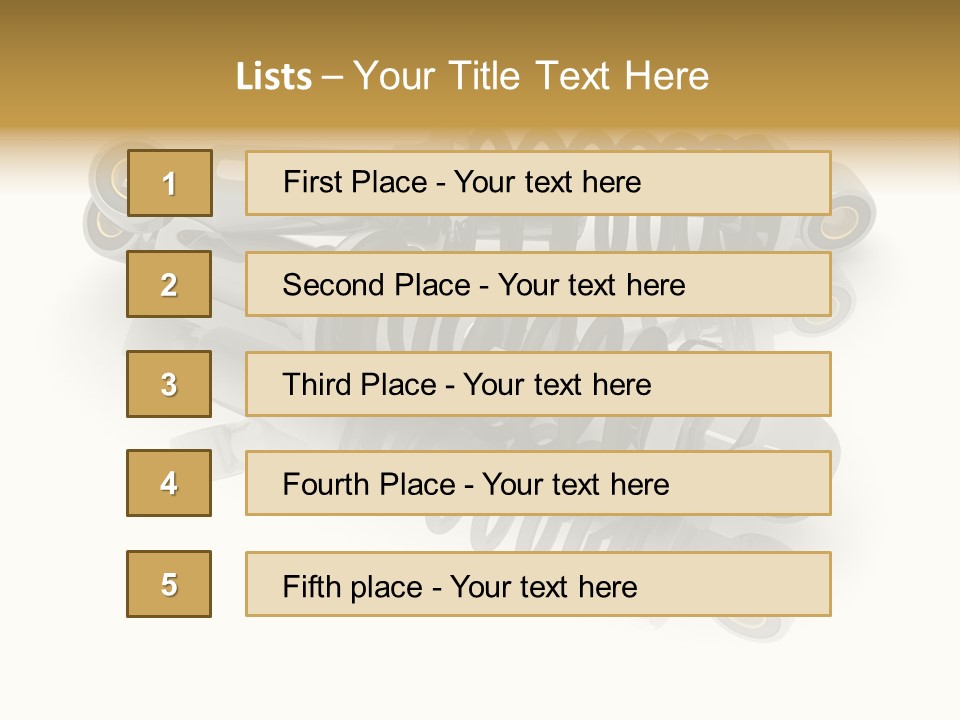Click "Your text here" in First Place row

pos(547,182)
